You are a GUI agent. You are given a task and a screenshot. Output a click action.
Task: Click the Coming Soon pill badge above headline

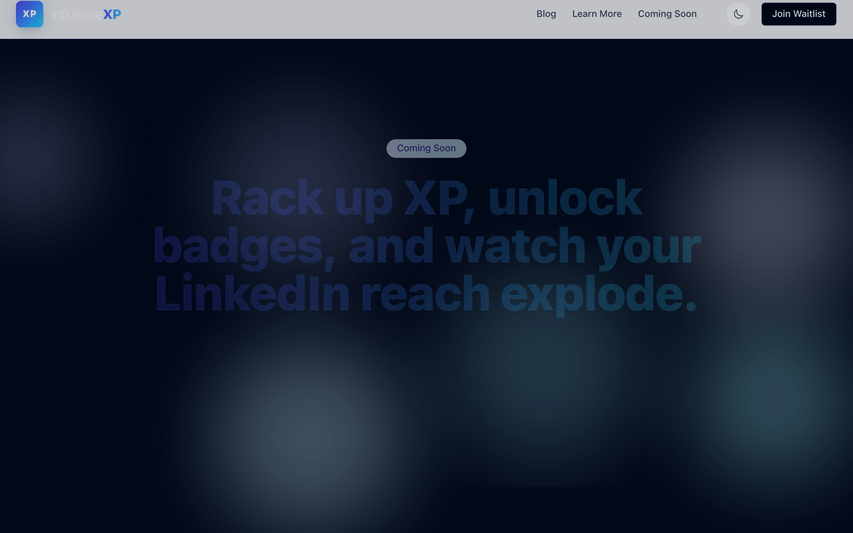(426, 148)
